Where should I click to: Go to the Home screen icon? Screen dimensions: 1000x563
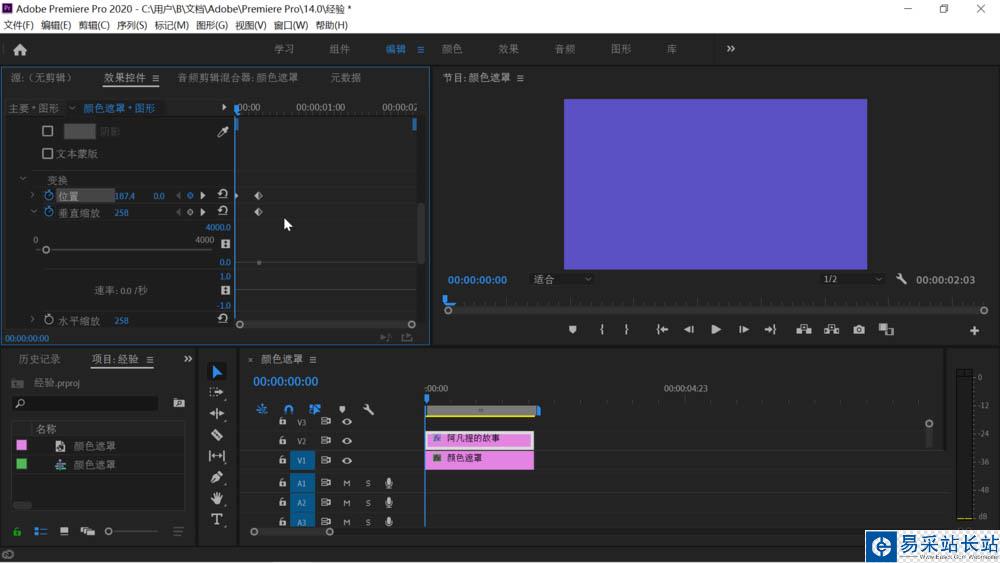[x=20, y=50]
